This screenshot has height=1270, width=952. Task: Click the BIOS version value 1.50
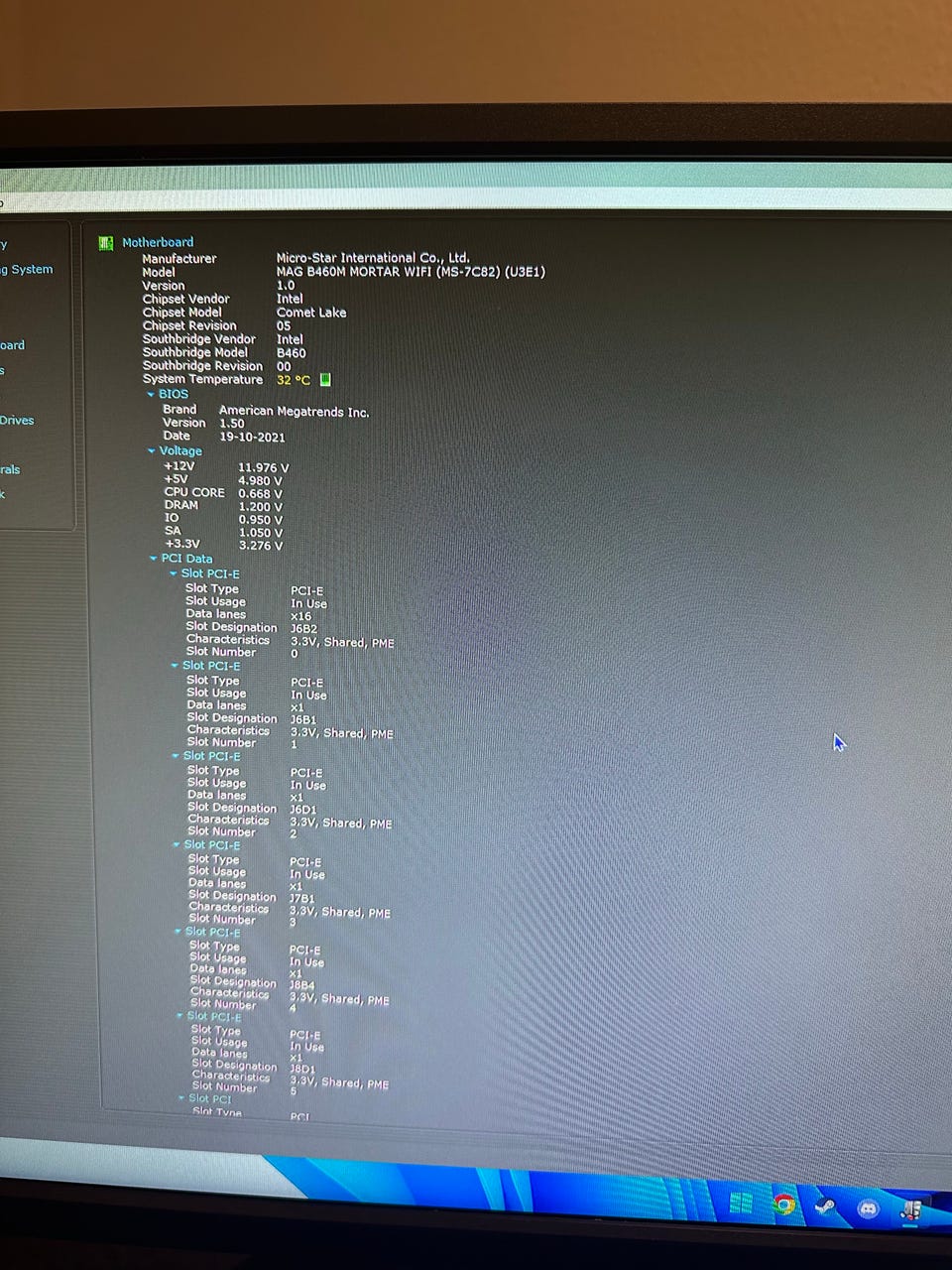(232, 424)
